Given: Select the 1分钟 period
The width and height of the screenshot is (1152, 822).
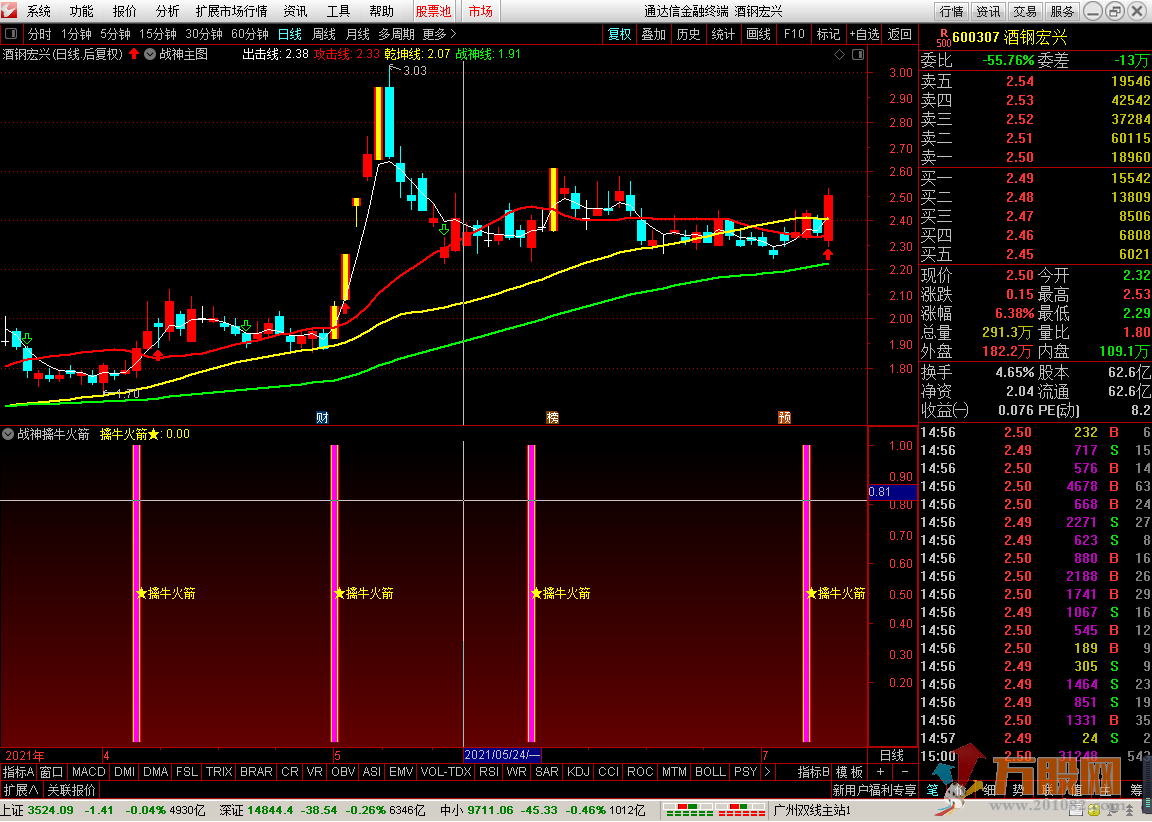Looking at the screenshot, I should point(76,35).
